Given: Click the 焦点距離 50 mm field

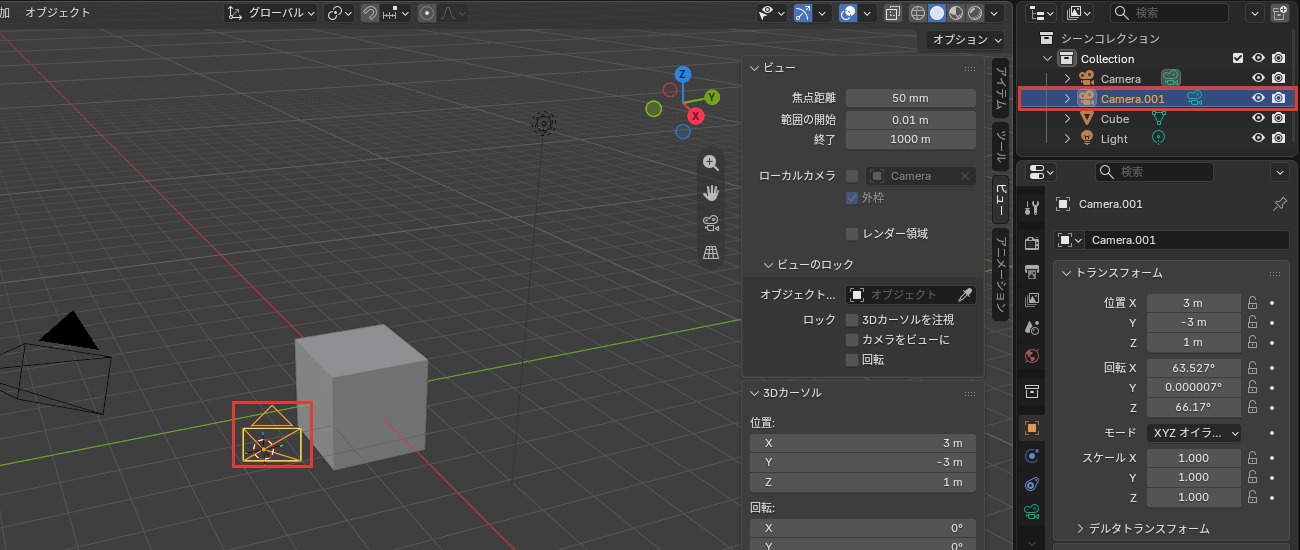Looking at the screenshot, I should [911, 98].
